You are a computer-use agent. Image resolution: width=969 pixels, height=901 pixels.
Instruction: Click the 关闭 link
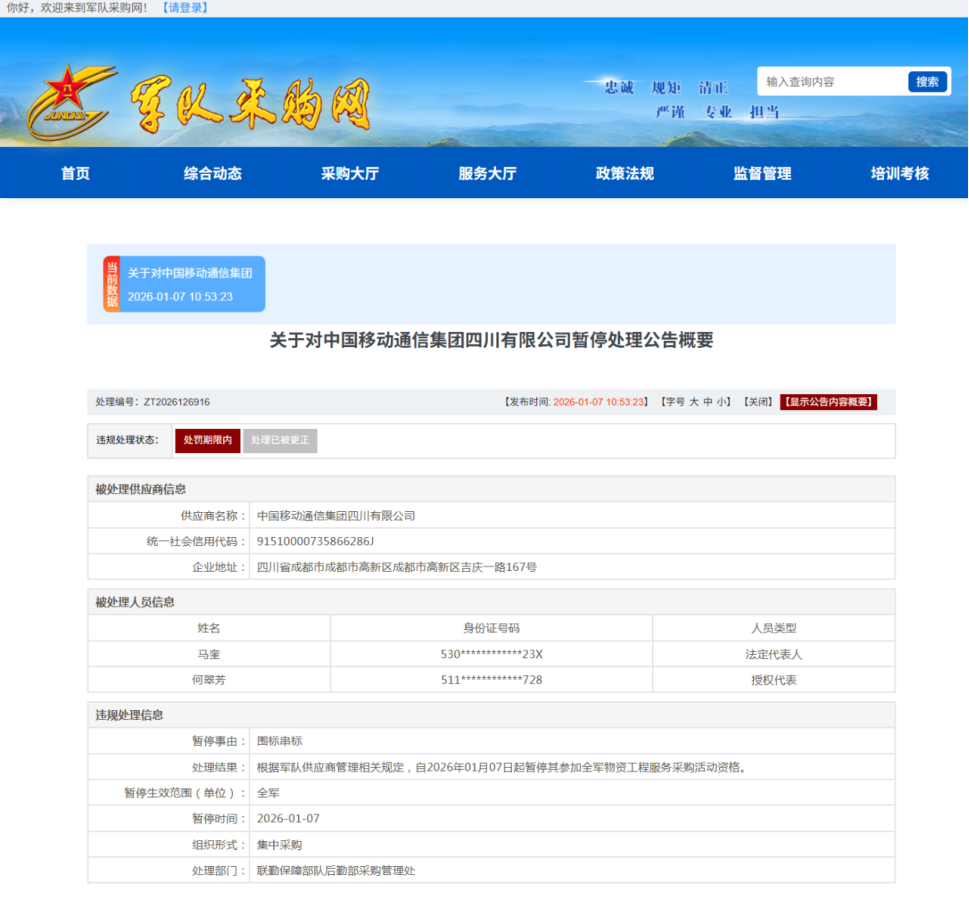tap(758, 402)
